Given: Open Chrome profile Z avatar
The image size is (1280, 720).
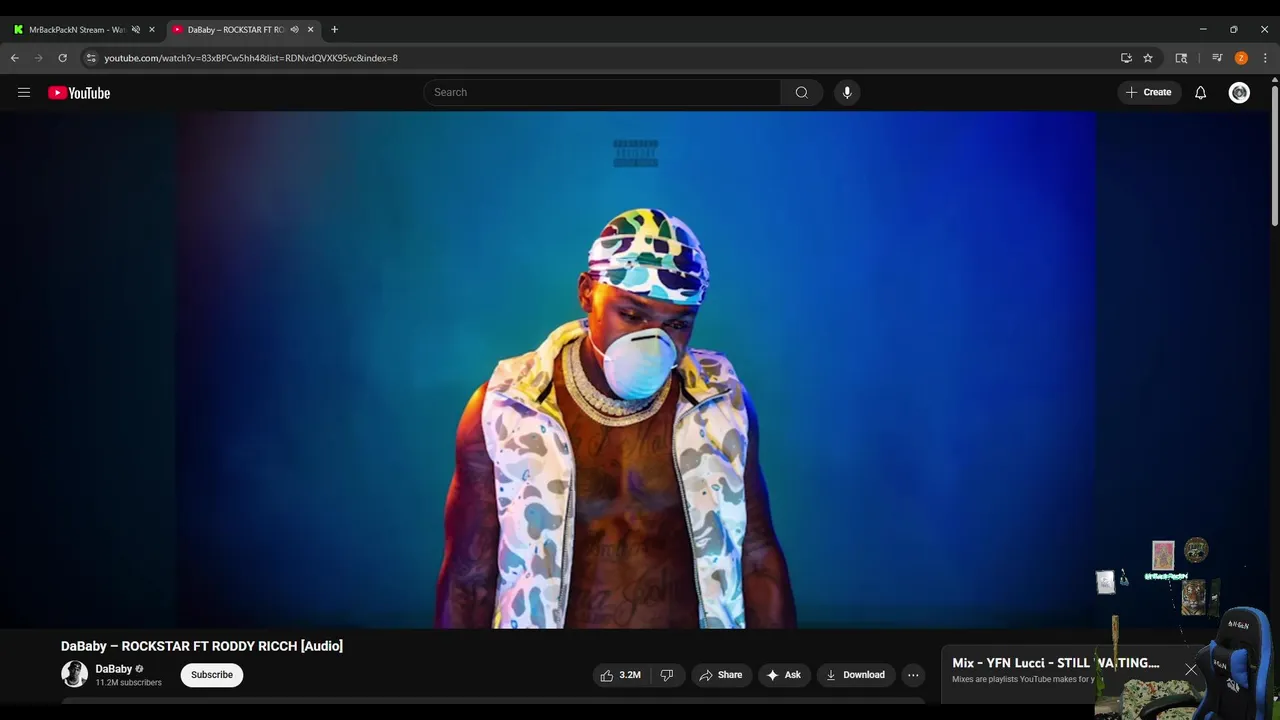Looking at the screenshot, I should pyautogui.click(x=1241, y=58).
